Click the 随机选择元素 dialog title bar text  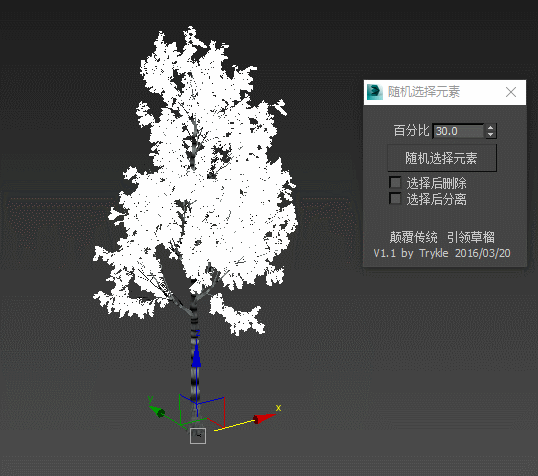coord(424,92)
